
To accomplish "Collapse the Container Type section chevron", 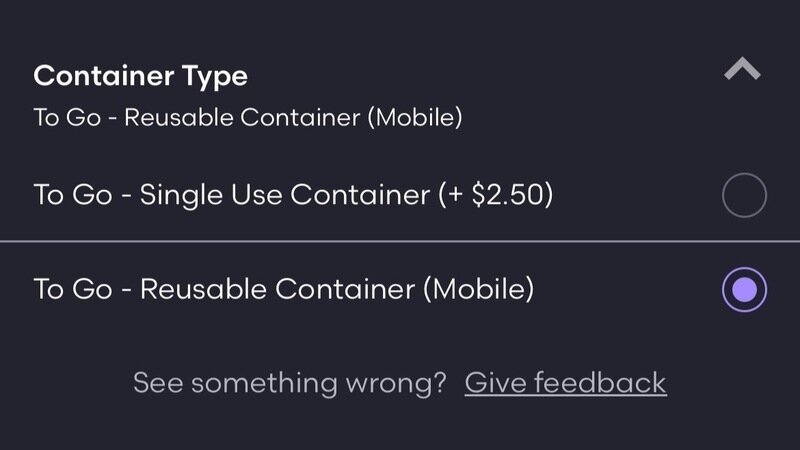I will 743,70.
